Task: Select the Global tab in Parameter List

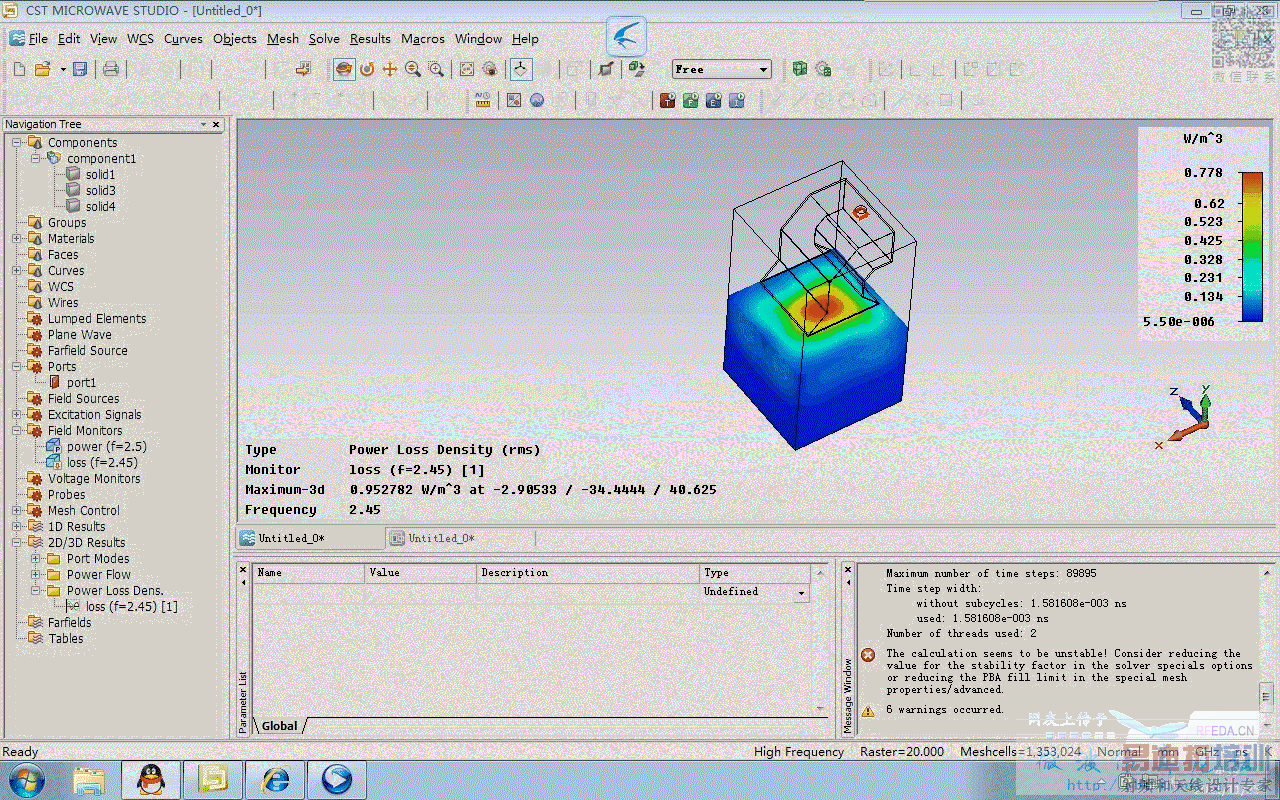Action: 280,726
